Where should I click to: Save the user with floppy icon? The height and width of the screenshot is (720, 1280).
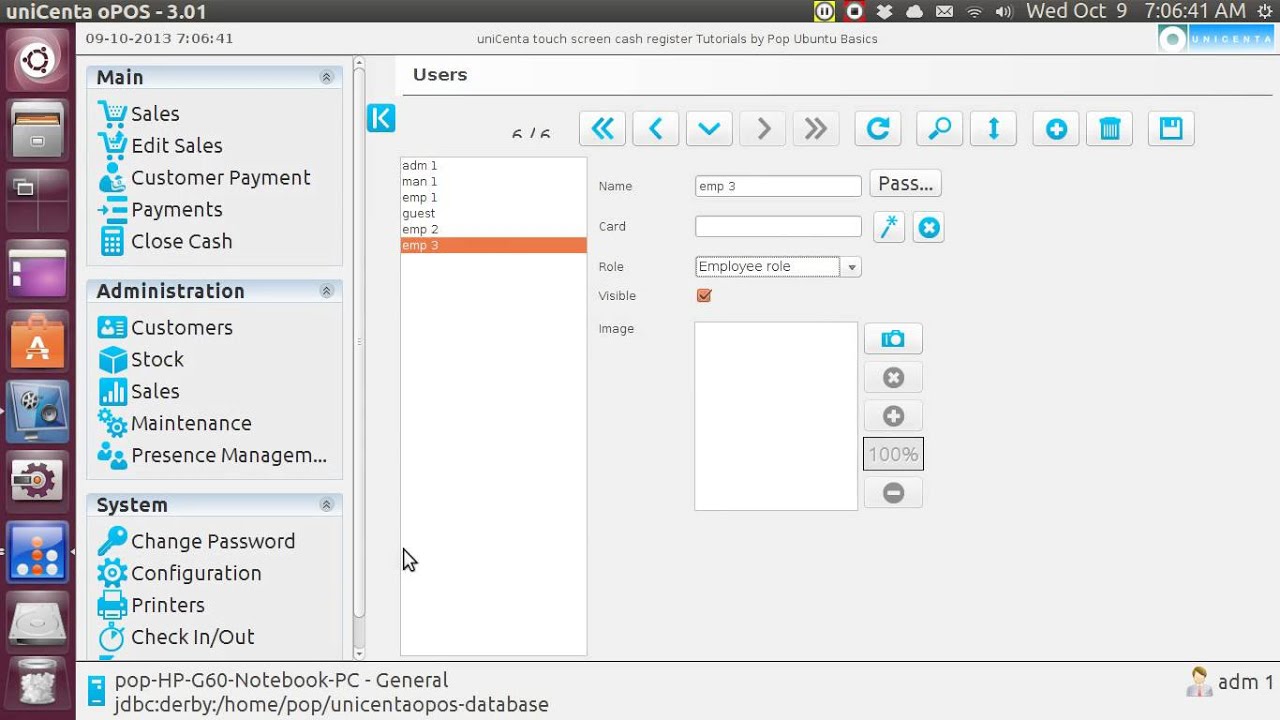pyautogui.click(x=1171, y=129)
